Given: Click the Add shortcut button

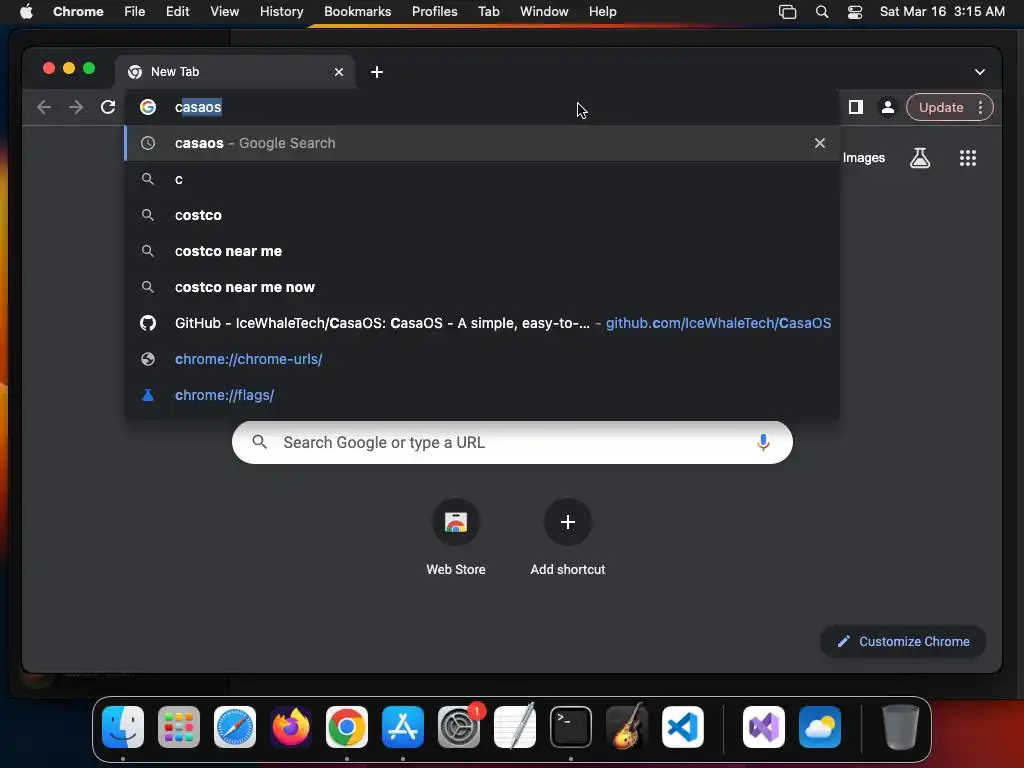Looking at the screenshot, I should [x=568, y=537].
